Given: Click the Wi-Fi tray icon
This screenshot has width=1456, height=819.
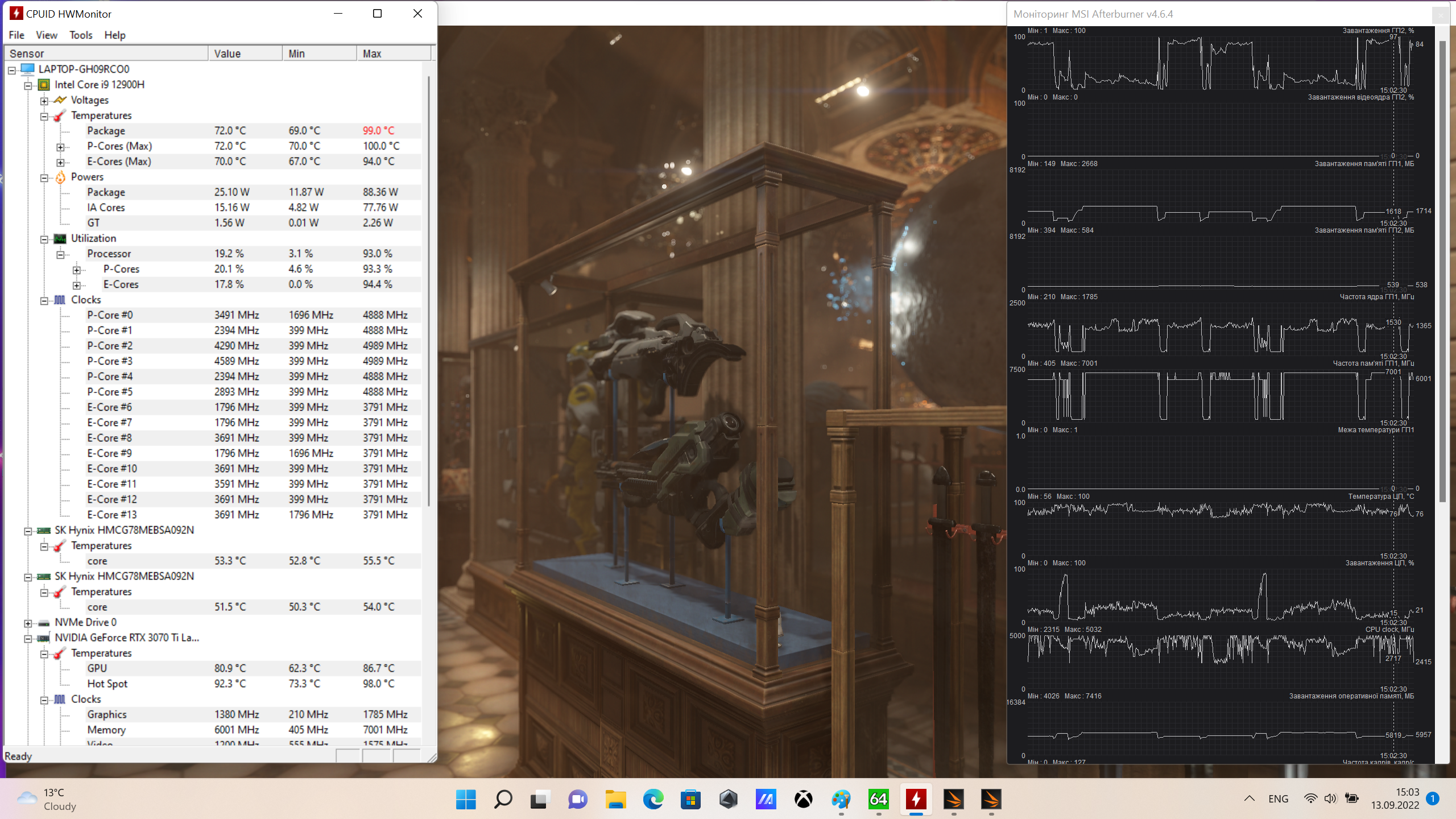Looking at the screenshot, I should [x=1310, y=799].
